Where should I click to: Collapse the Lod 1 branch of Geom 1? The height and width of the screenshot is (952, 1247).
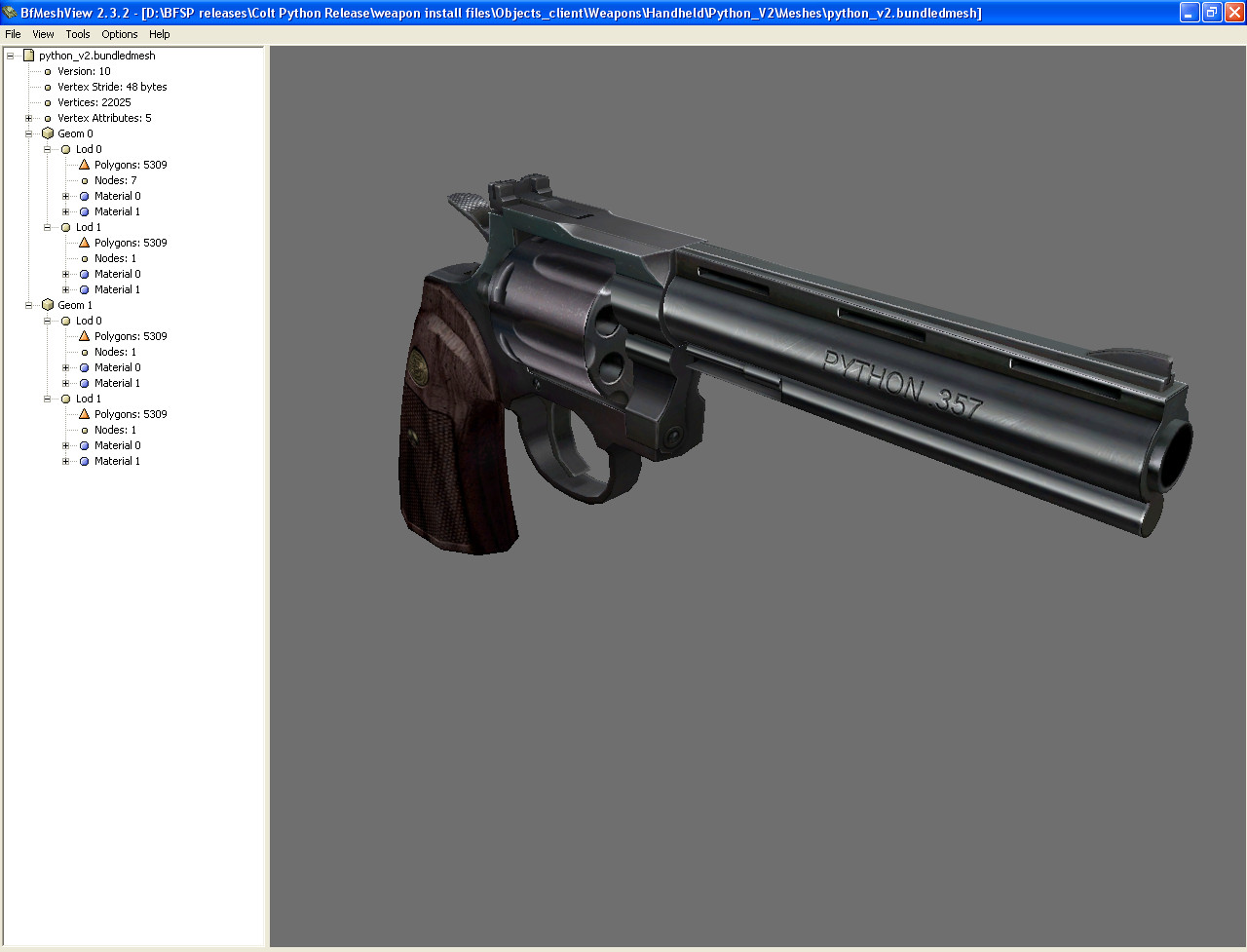[47, 399]
